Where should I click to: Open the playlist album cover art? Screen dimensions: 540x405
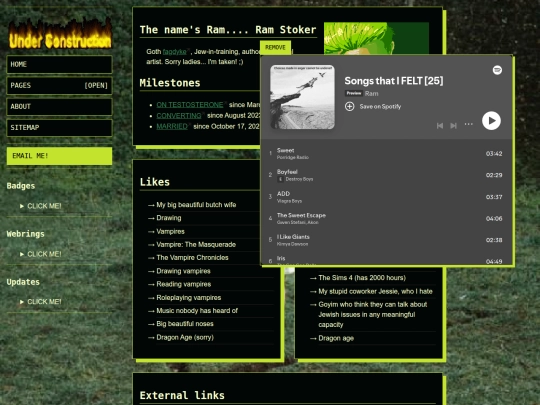[302, 97]
